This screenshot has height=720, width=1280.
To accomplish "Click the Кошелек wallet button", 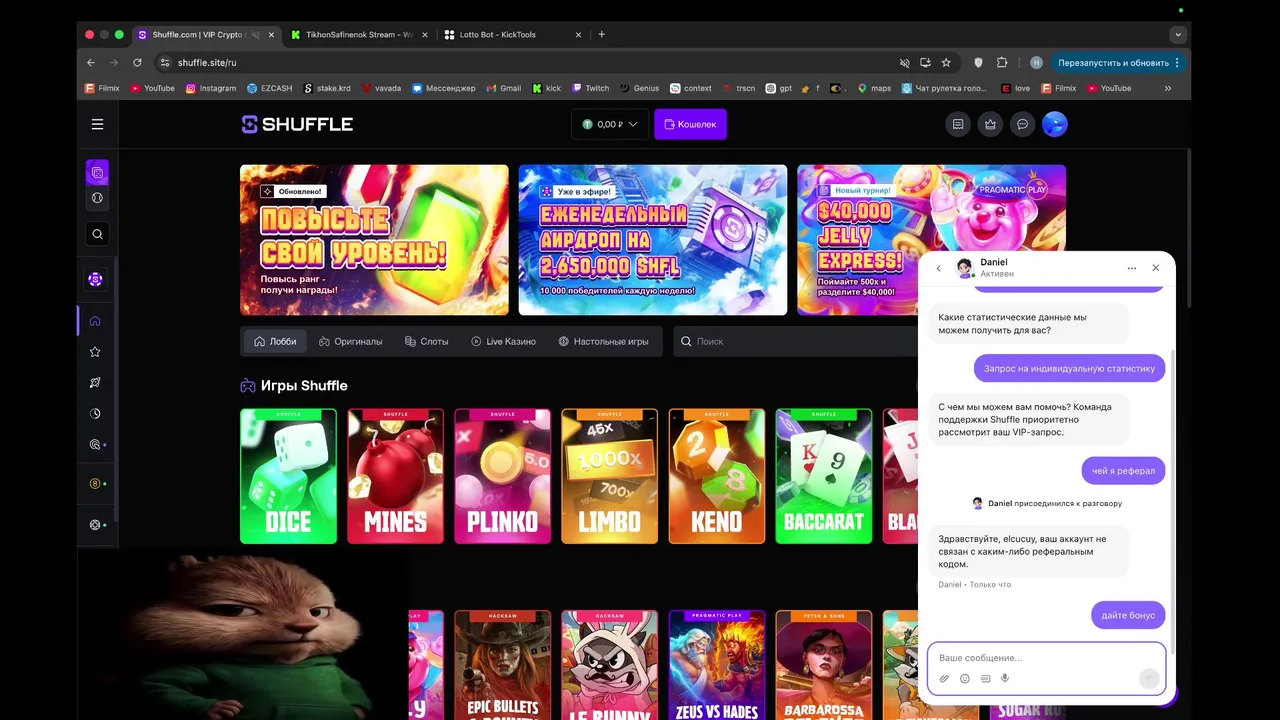I will coord(690,124).
